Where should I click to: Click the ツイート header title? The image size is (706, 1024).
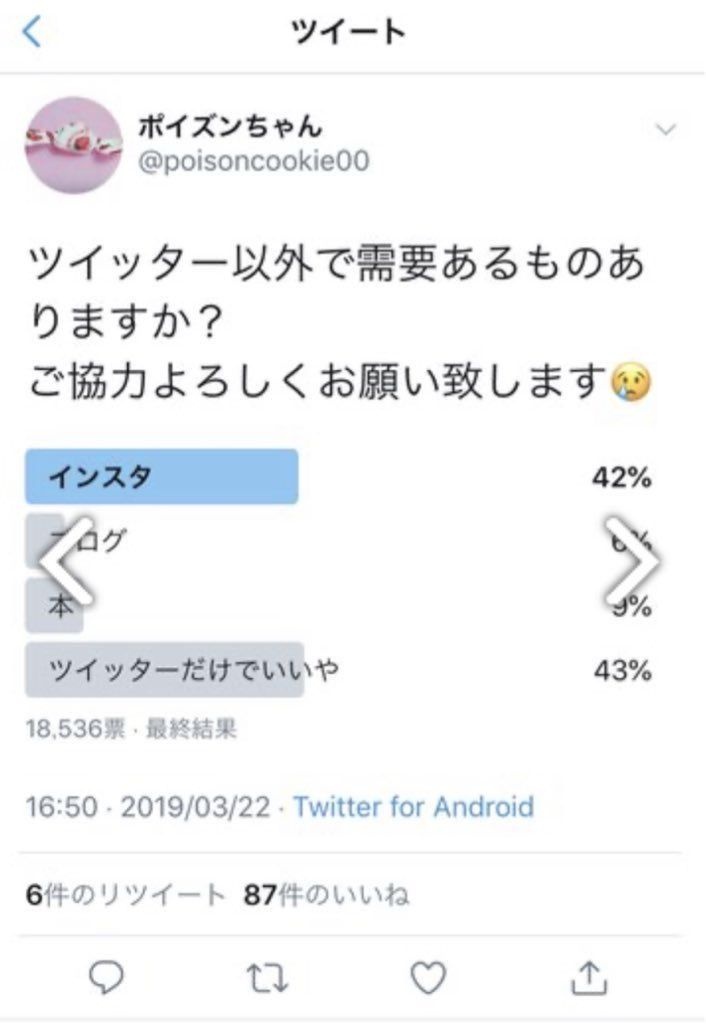point(349,33)
